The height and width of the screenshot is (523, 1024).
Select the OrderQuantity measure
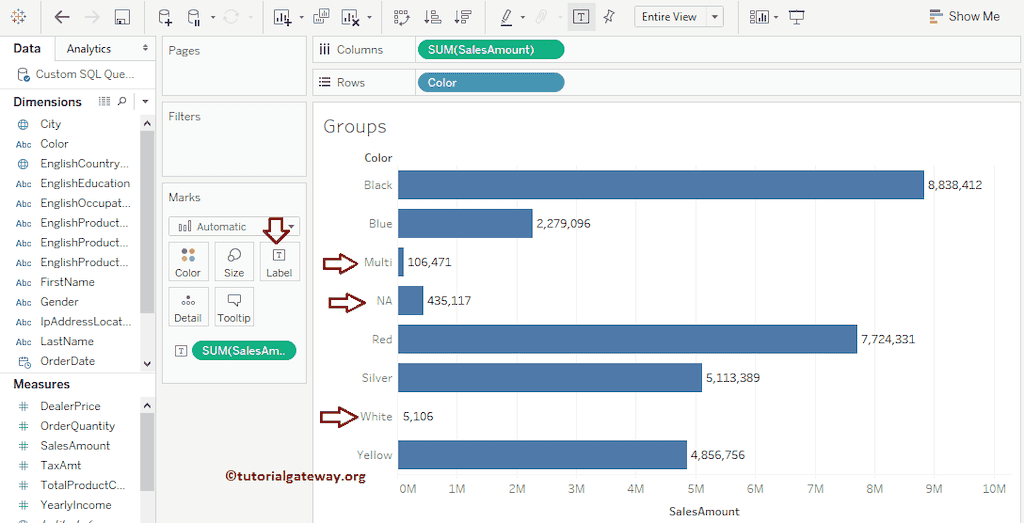pyautogui.click(x=77, y=426)
